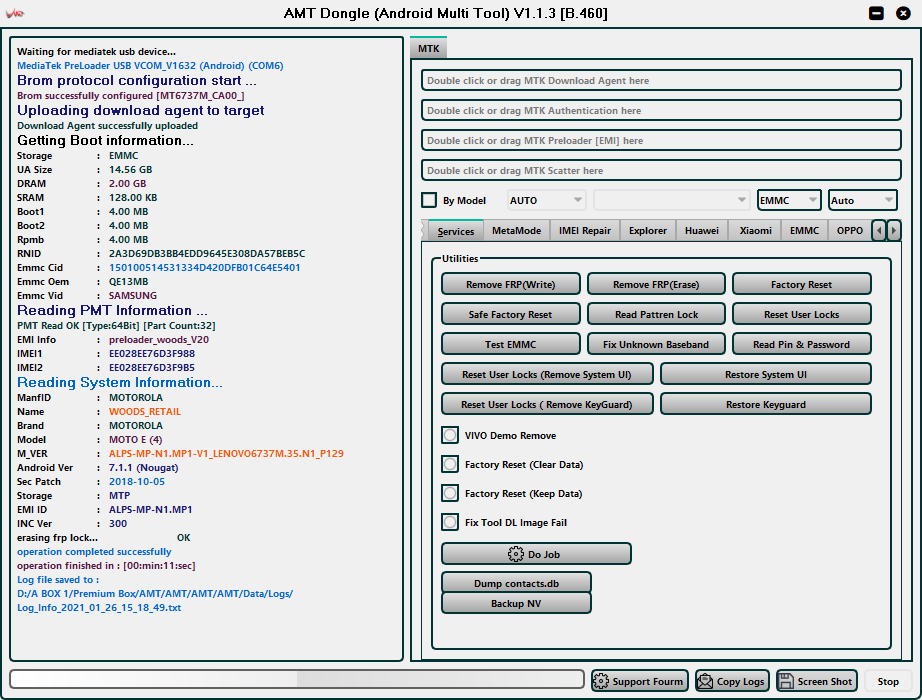Click Log_Info_2021_01_26_15_18_49.txt text
This screenshot has height=700, width=922.
(x=99, y=608)
